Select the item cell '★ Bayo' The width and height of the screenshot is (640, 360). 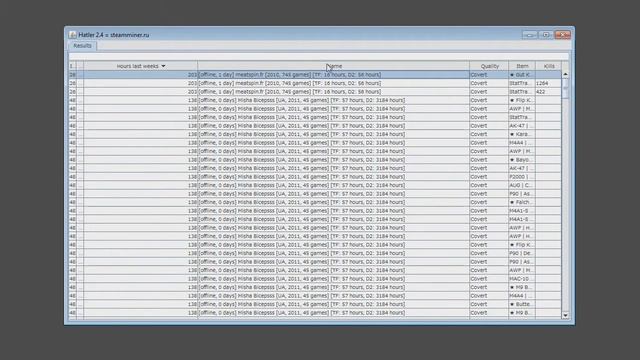tap(522, 160)
